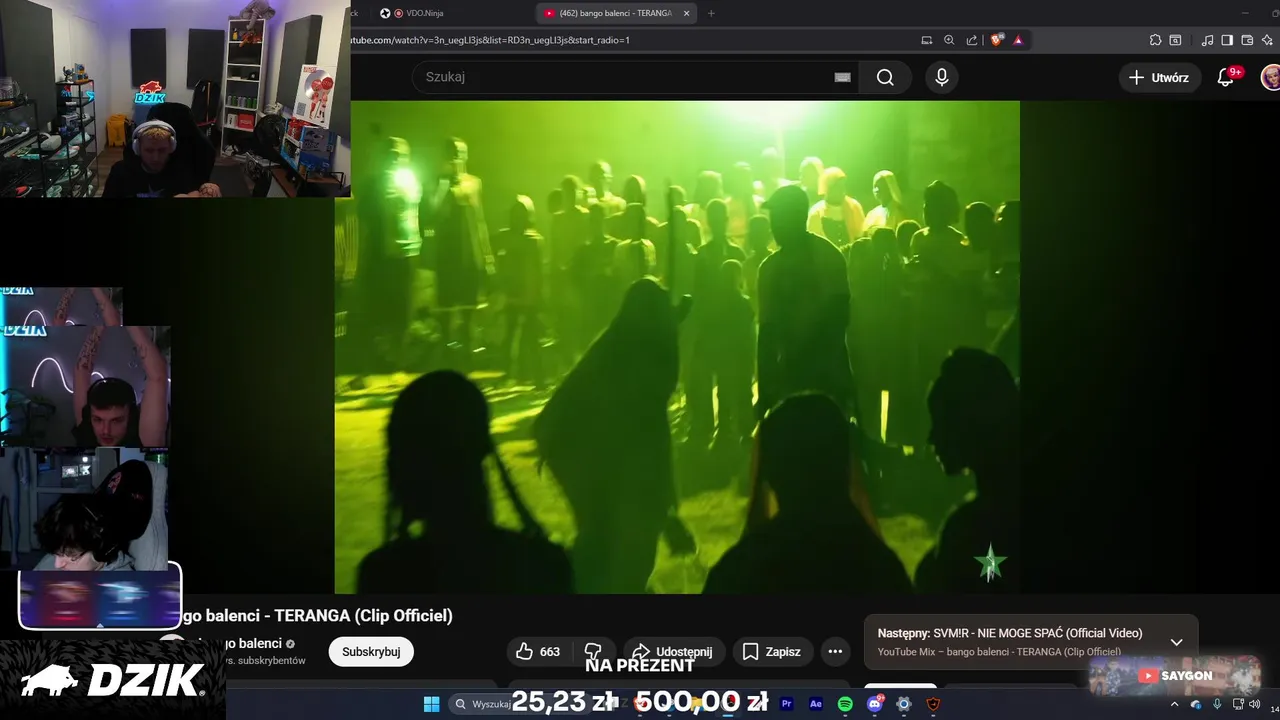Like the video with the thumbs up icon
Image resolution: width=1280 pixels, height=720 pixels.
(524, 651)
